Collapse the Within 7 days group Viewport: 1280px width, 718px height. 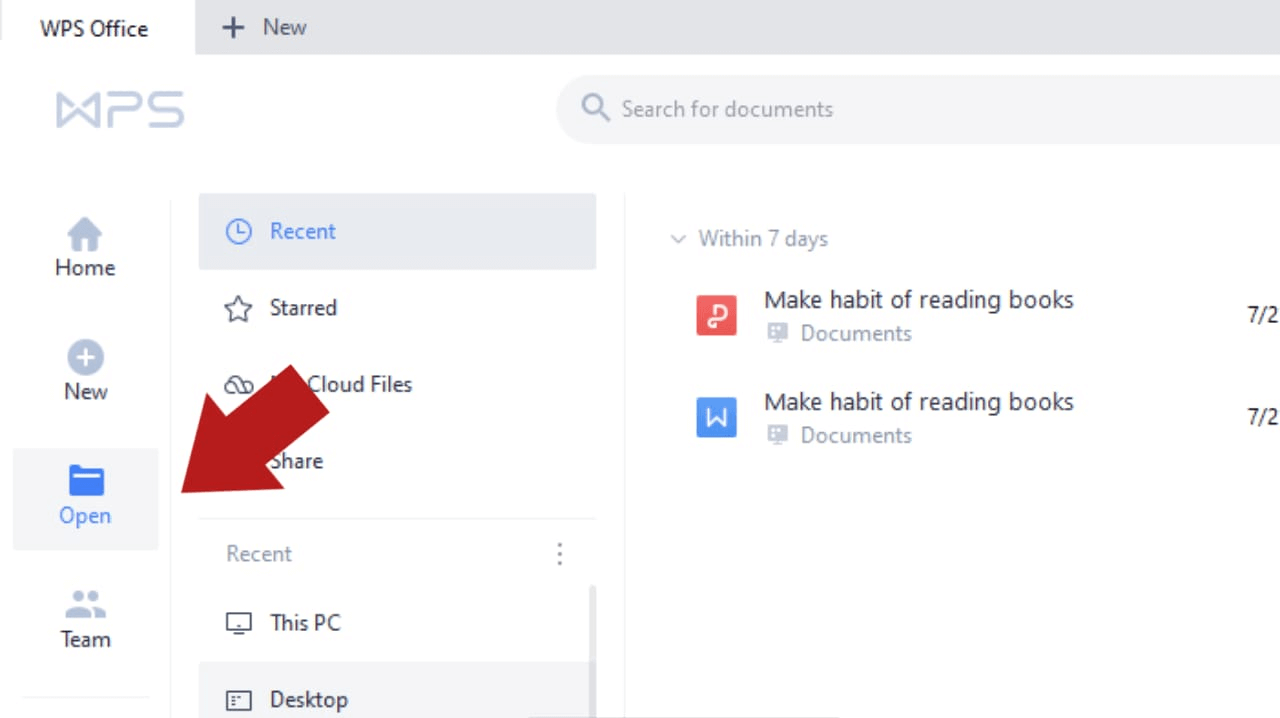pos(679,238)
